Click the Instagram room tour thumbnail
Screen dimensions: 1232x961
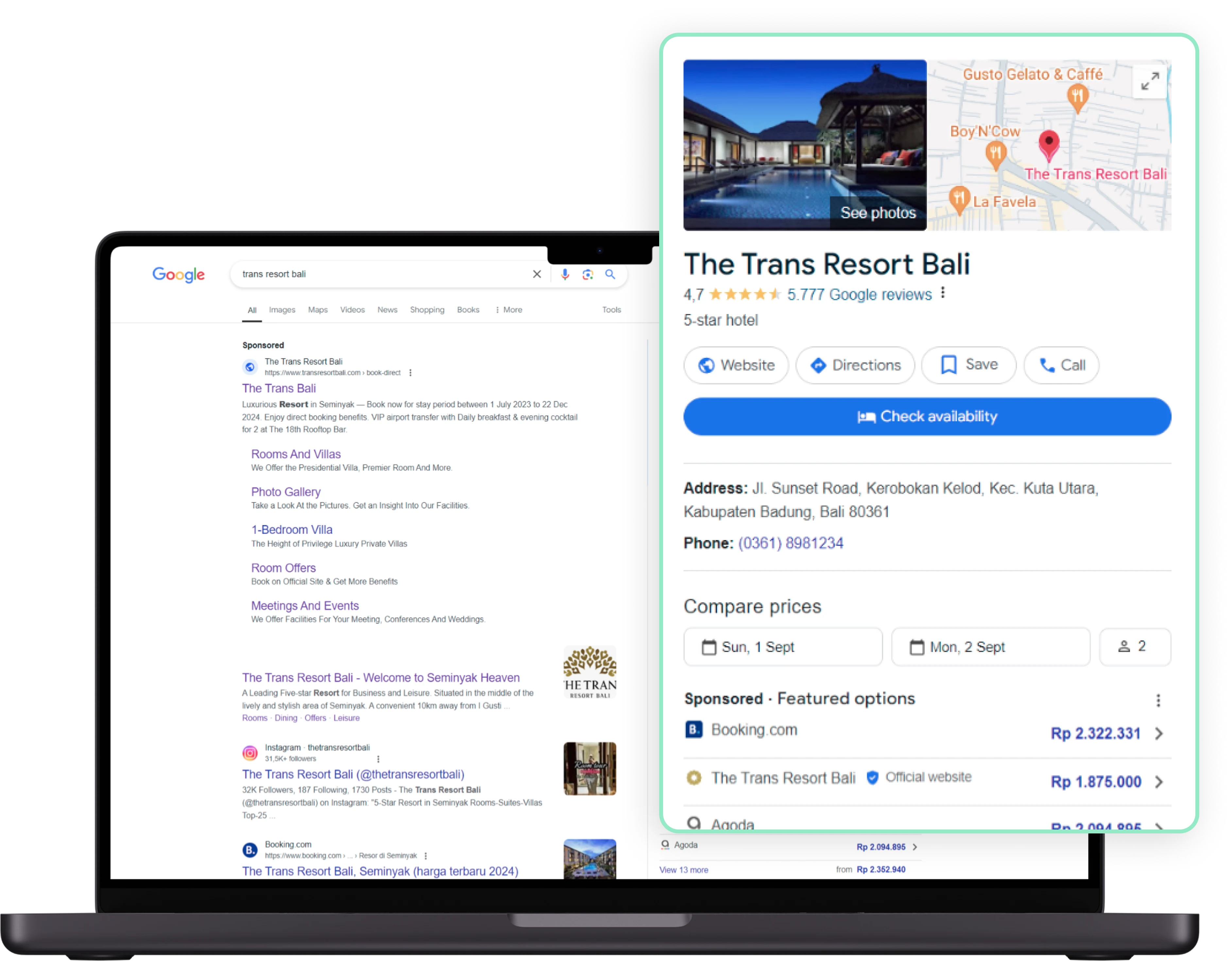(590, 769)
